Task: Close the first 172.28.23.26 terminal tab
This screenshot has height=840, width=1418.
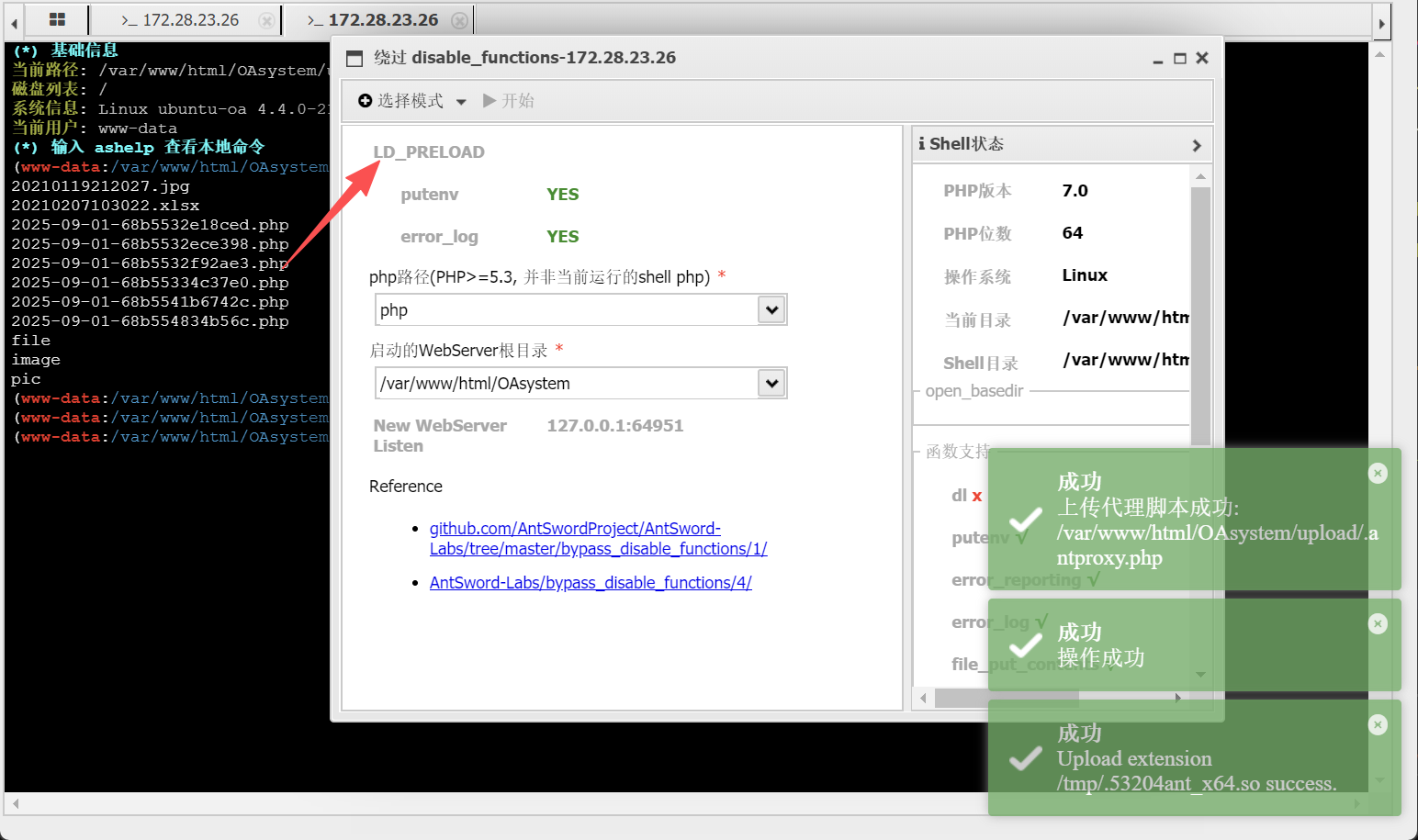Action: (x=266, y=20)
